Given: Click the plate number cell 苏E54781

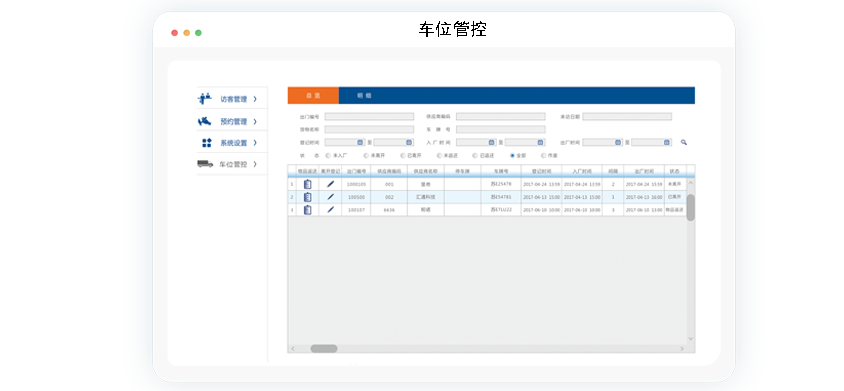Looking at the screenshot, I should (x=501, y=197).
